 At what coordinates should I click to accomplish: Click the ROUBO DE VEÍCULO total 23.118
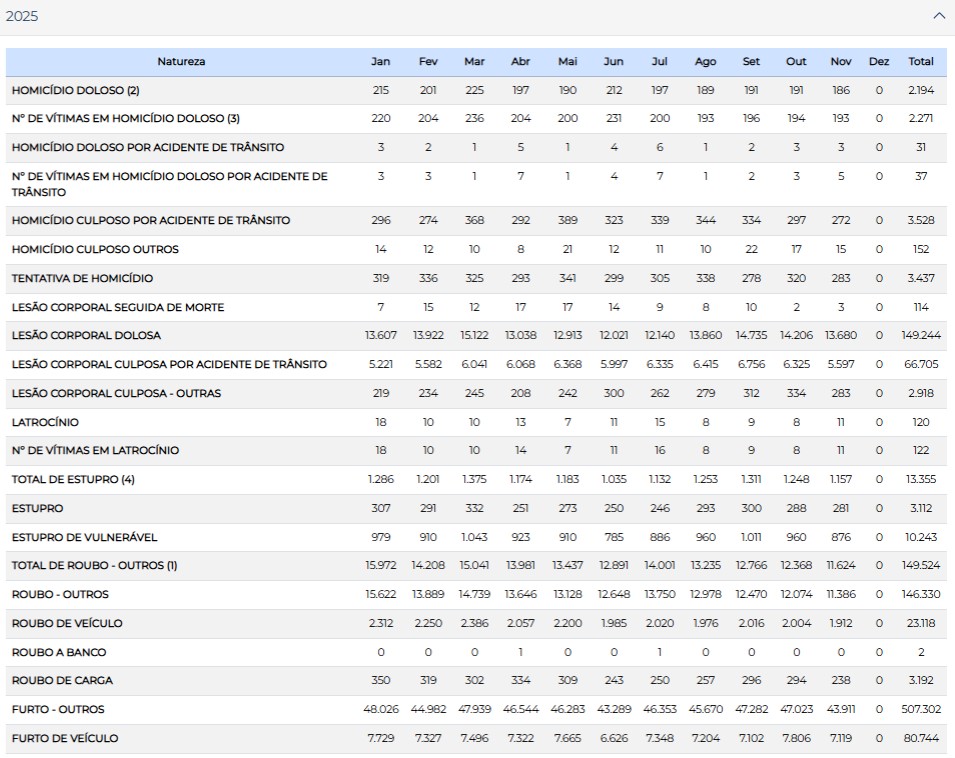(920, 624)
